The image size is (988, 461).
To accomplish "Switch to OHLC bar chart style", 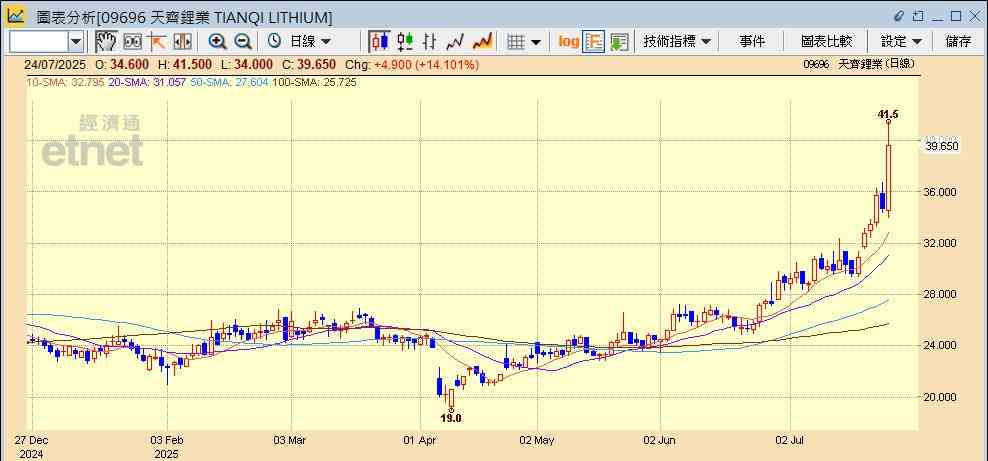I will pyautogui.click(x=430, y=42).
